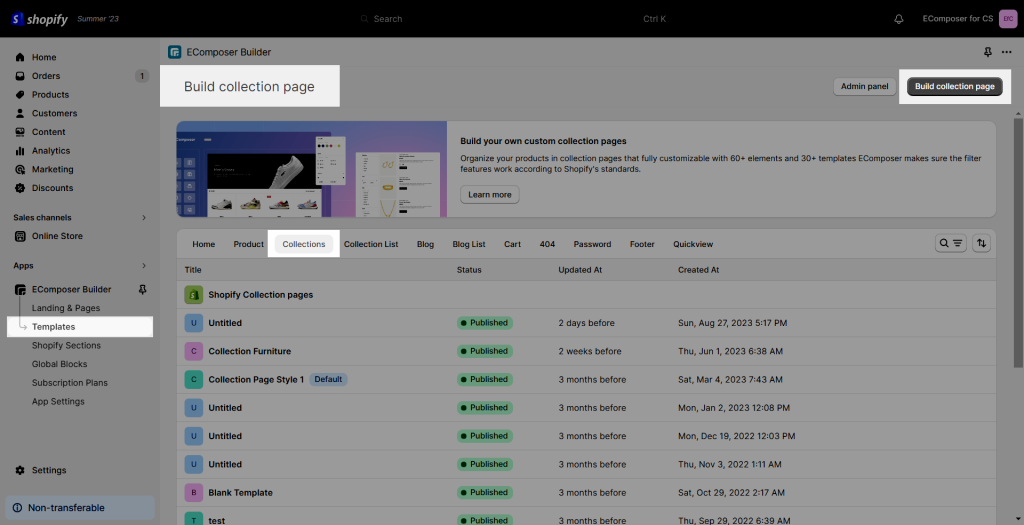This screenshot has height=525, width=1024.
Task: Open the notifications bell
Action: tap(899, 19)
